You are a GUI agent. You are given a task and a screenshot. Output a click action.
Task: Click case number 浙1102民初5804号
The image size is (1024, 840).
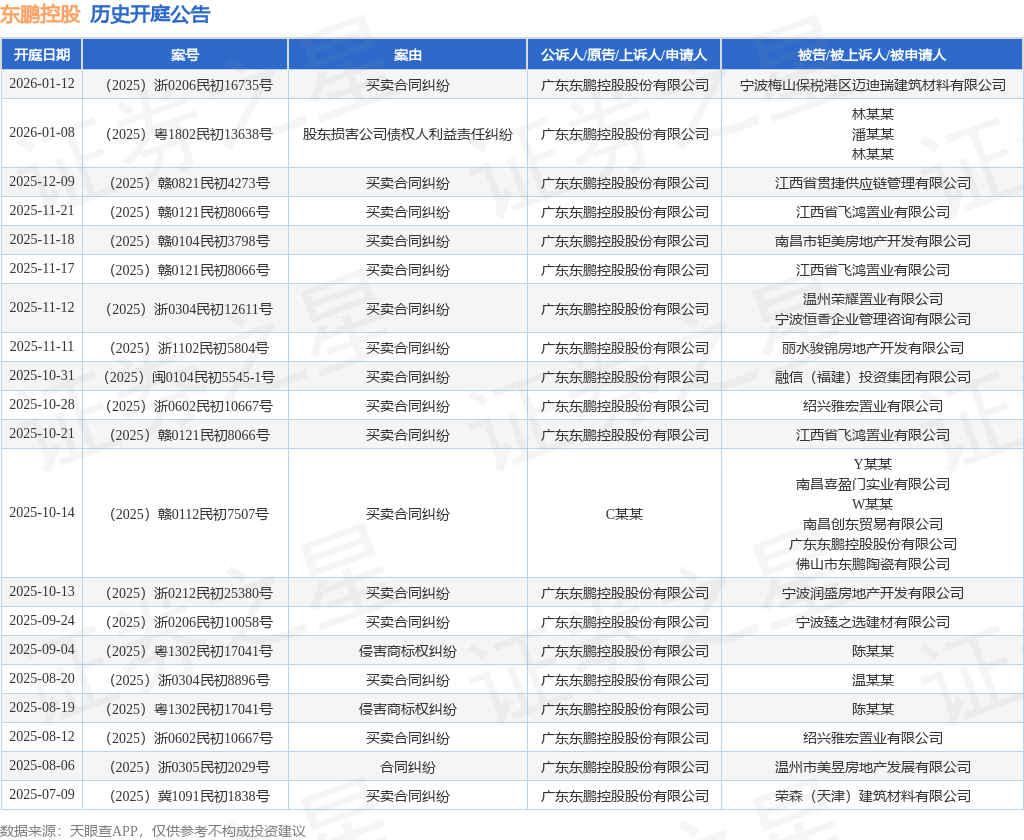(189, 349)
